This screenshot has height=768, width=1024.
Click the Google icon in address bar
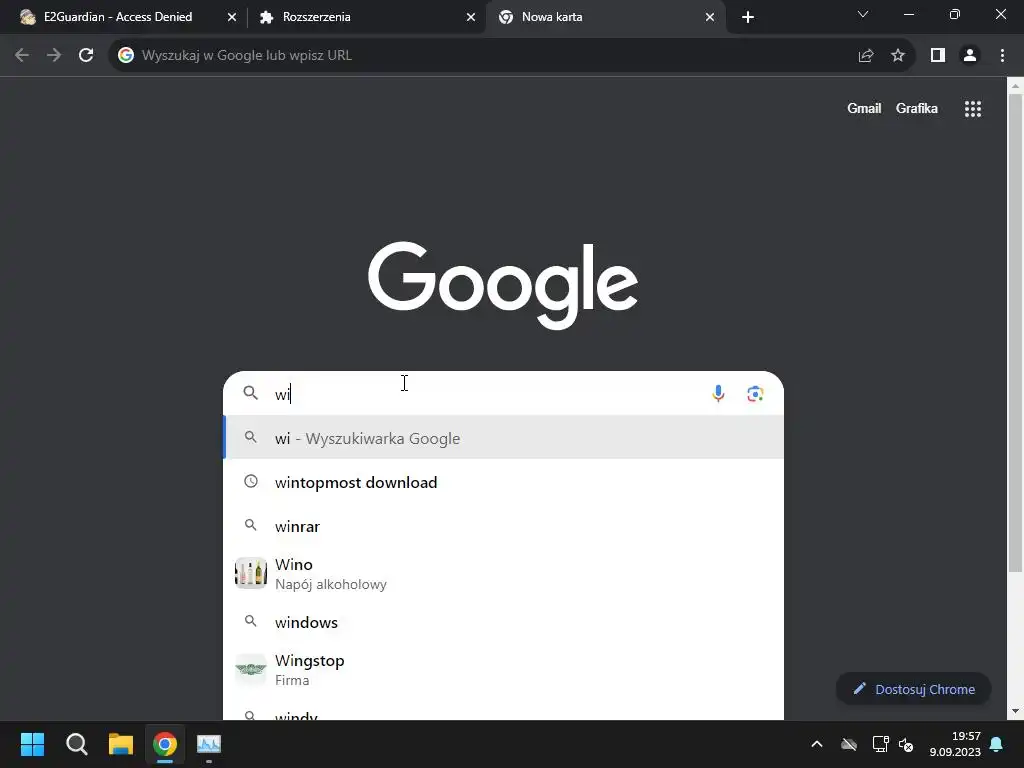126,56
